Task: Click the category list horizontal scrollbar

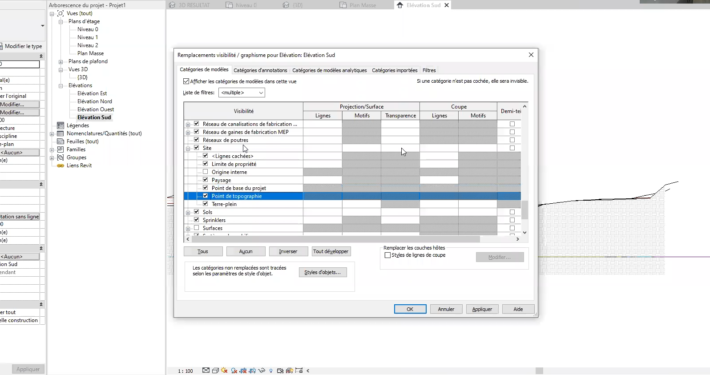Action: point(335,239)
